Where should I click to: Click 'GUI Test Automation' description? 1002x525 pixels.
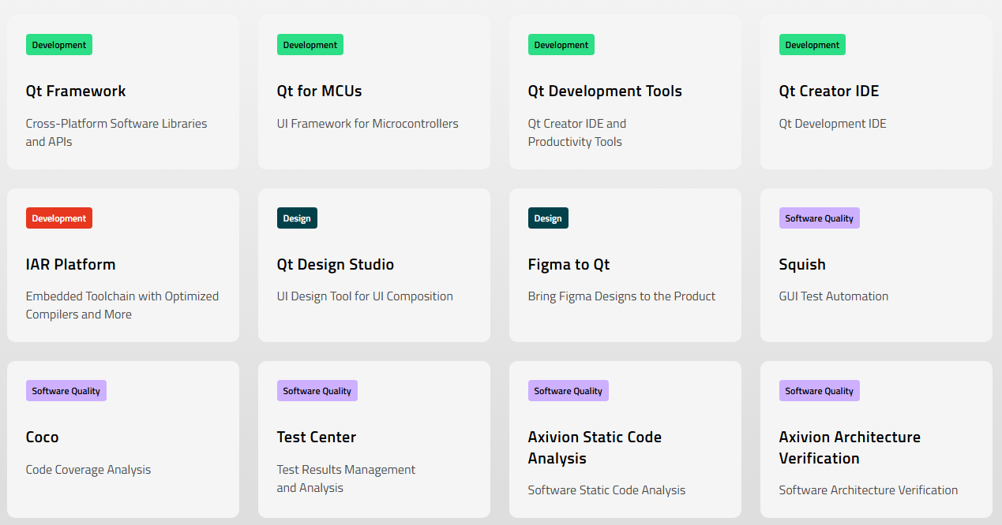pyautogui.click(x=833, y=296)
